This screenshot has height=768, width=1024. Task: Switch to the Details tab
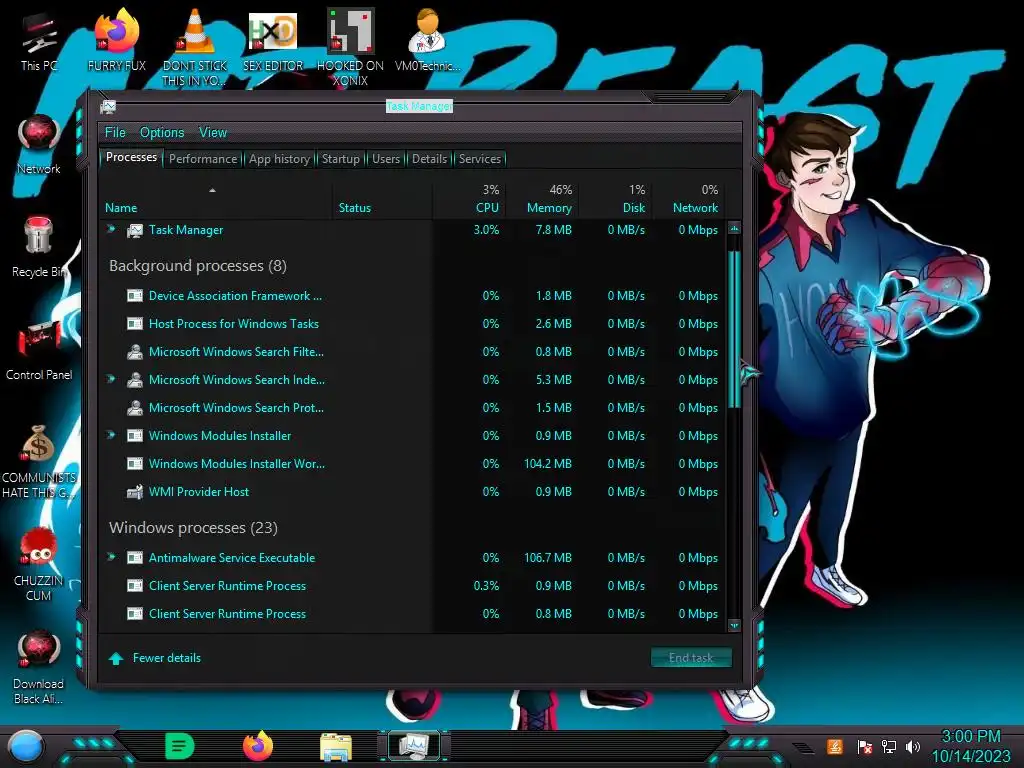point(430,159)
